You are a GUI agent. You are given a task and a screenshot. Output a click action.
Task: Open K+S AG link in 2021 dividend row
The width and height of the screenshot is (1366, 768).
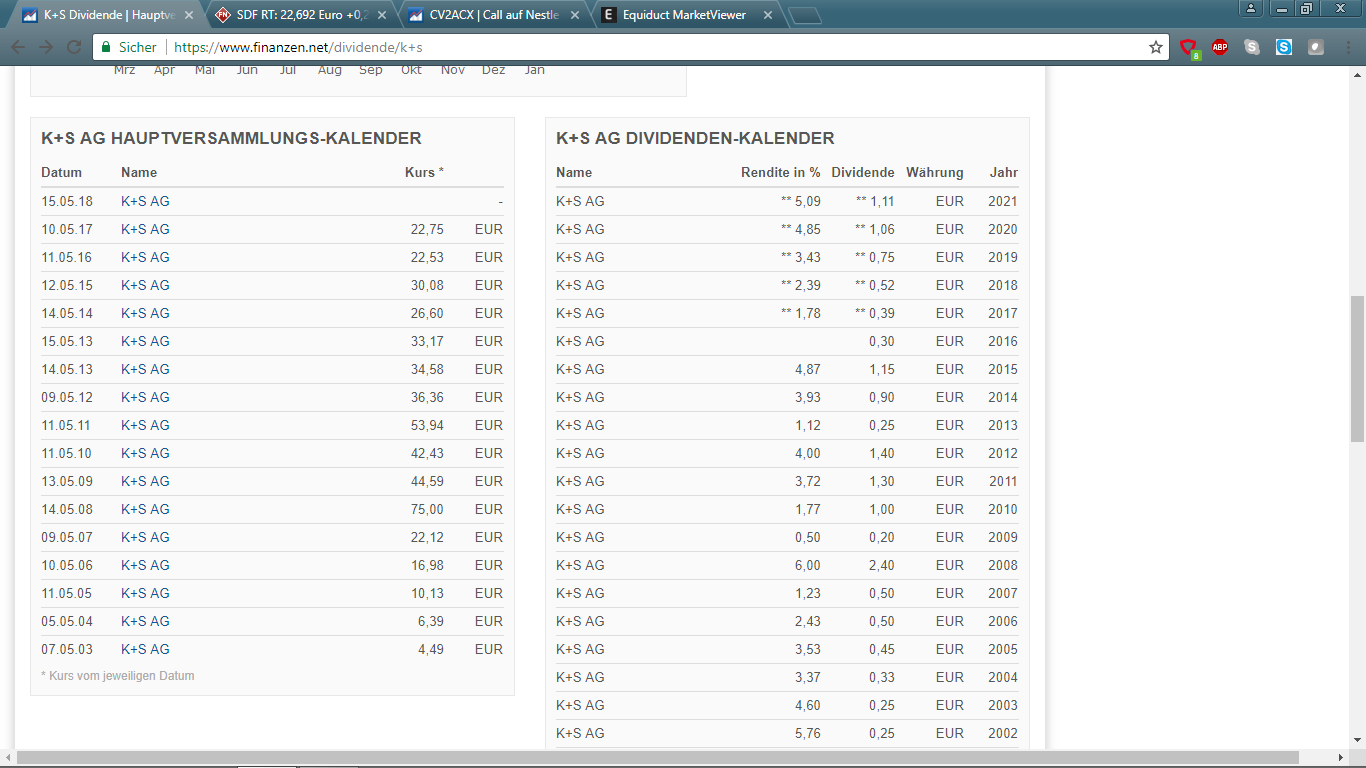pos(580,201)
